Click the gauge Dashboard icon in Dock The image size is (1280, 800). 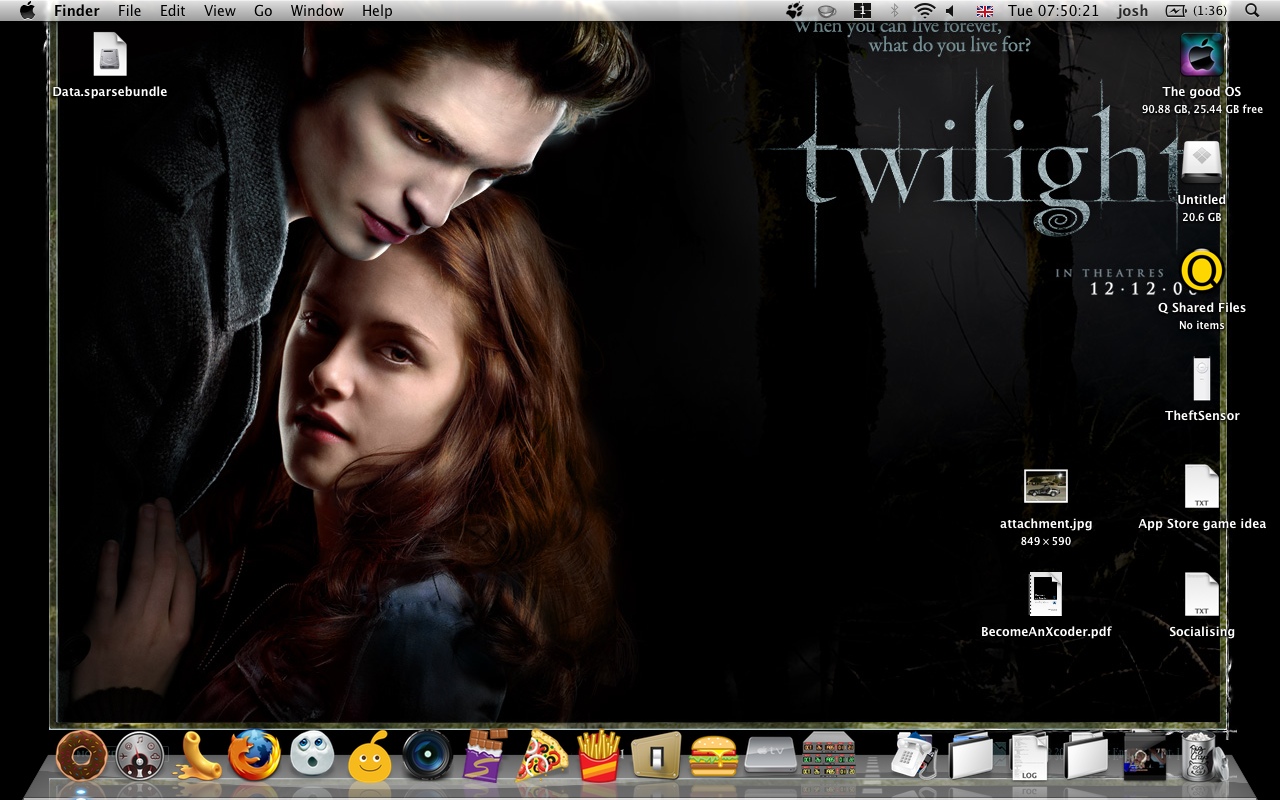pyautogui.click(x=139, y=756)
